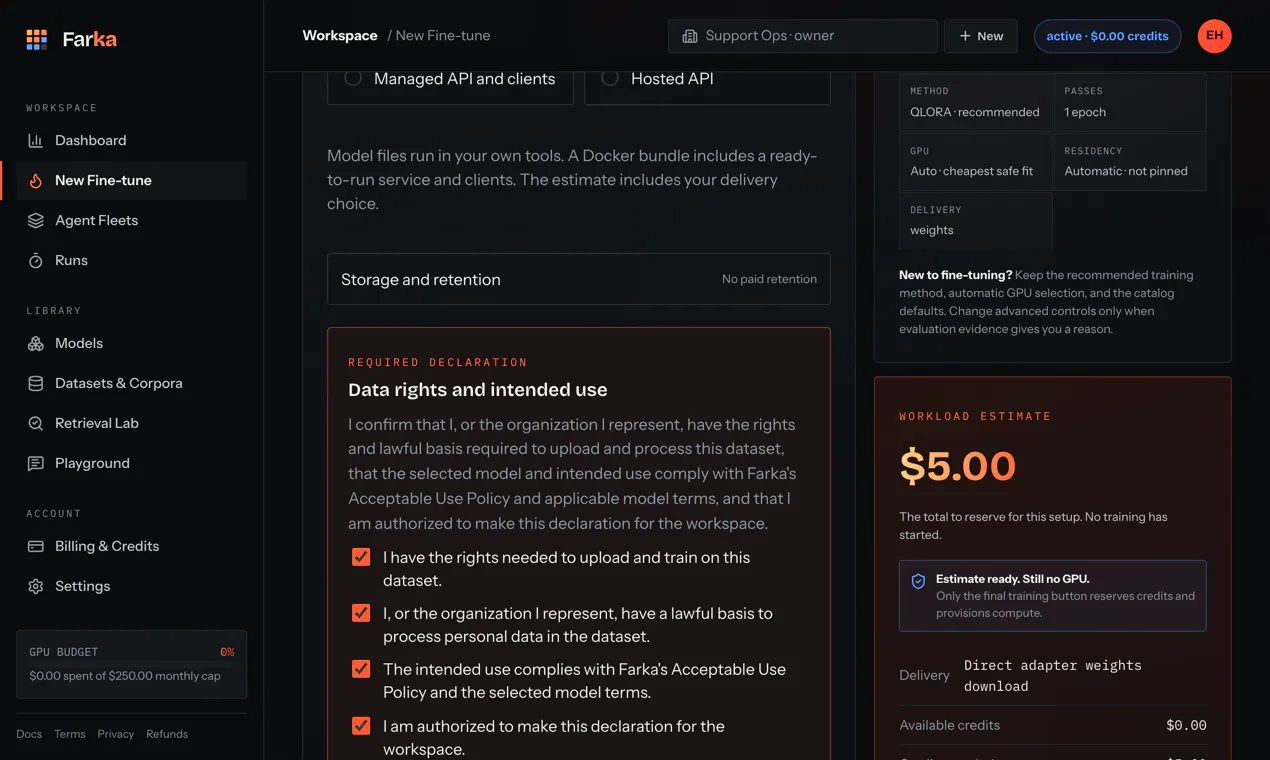This screenshot has width=1270, height=760.
Task: Open the Dashboard page
Action: [132, 141]
